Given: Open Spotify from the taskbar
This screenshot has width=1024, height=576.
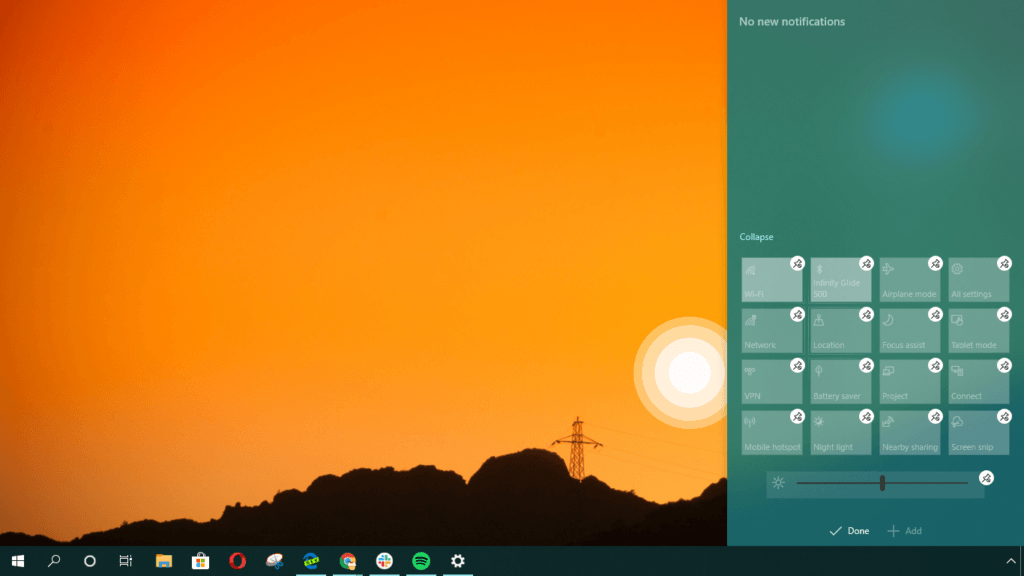Looking at the screenshot, I should [x=420, y=562].
